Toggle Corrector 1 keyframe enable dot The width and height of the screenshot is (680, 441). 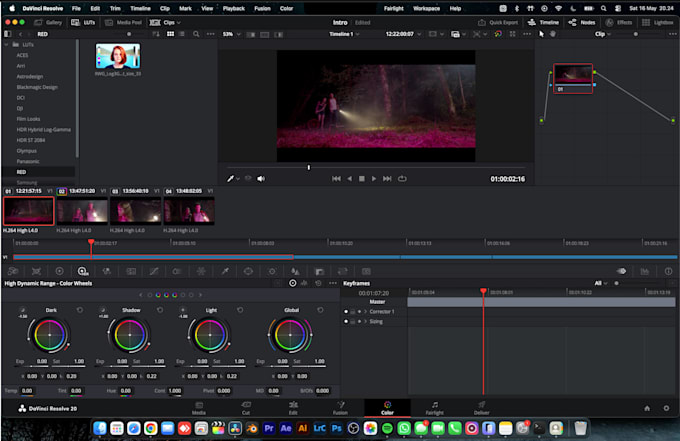pos(346,311)
